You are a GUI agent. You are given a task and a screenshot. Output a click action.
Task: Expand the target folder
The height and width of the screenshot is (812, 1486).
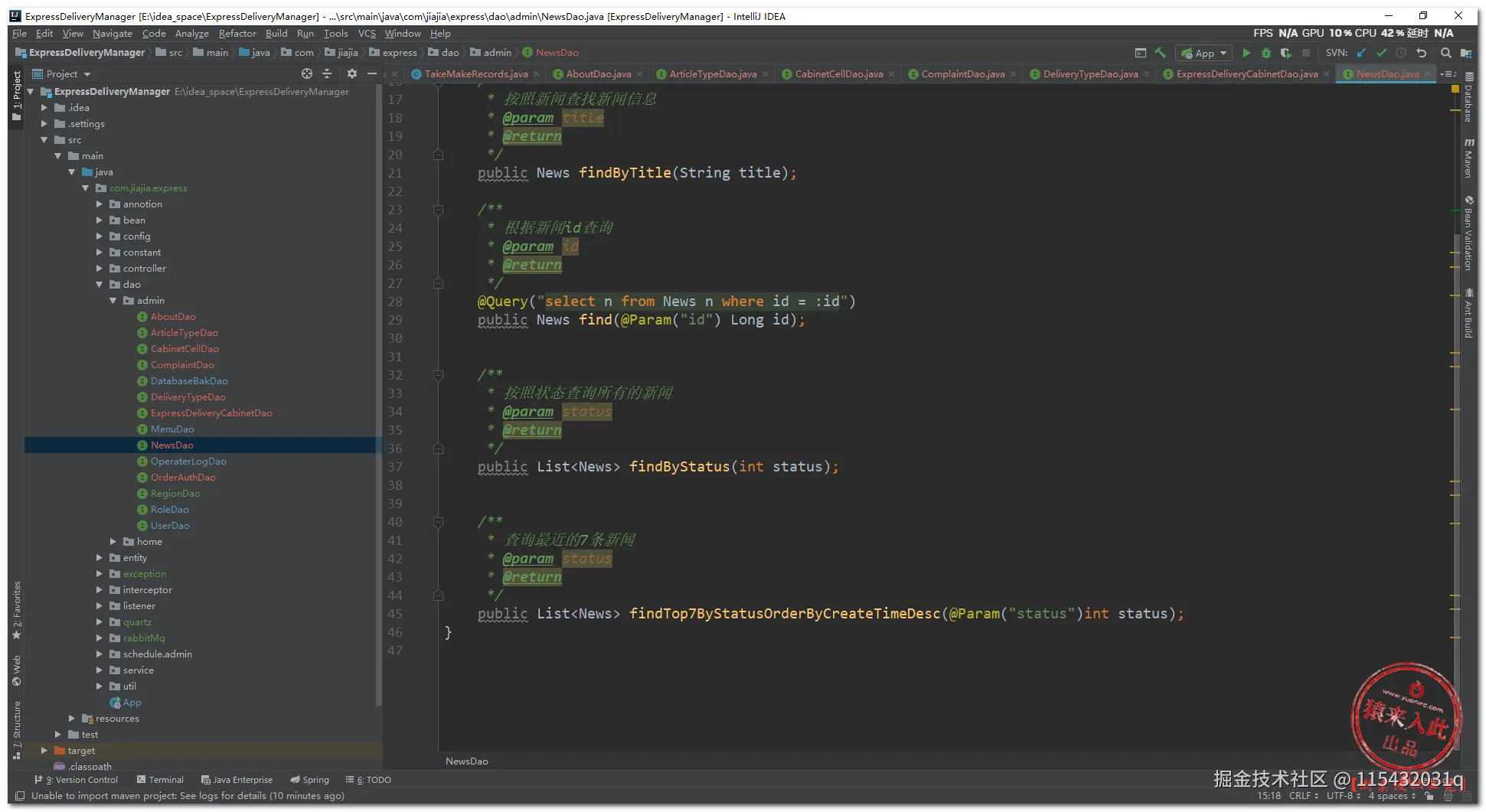(44, 751)
